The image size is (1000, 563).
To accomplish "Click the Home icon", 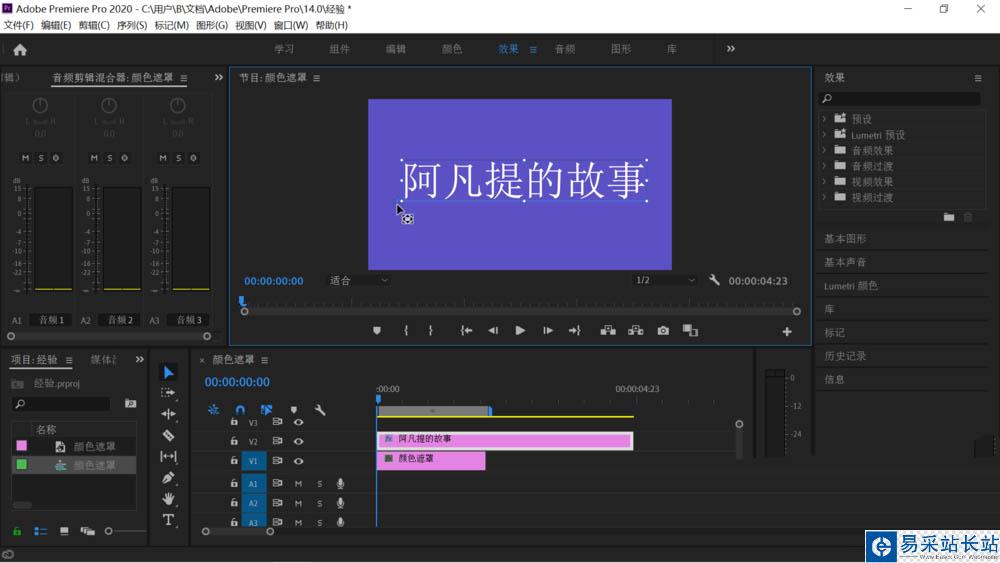I will (x=20, y=50).
